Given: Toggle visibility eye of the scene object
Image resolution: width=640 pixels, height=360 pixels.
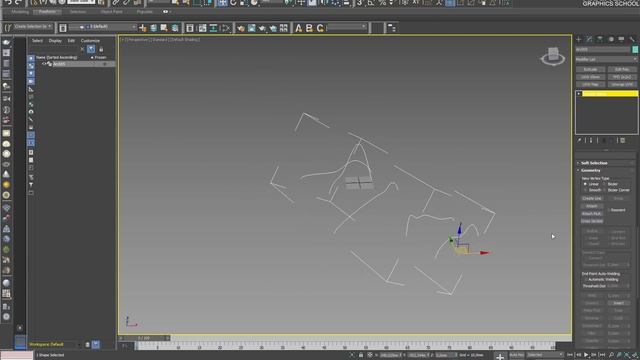Looking at the screenshot, I should [44, 64].
